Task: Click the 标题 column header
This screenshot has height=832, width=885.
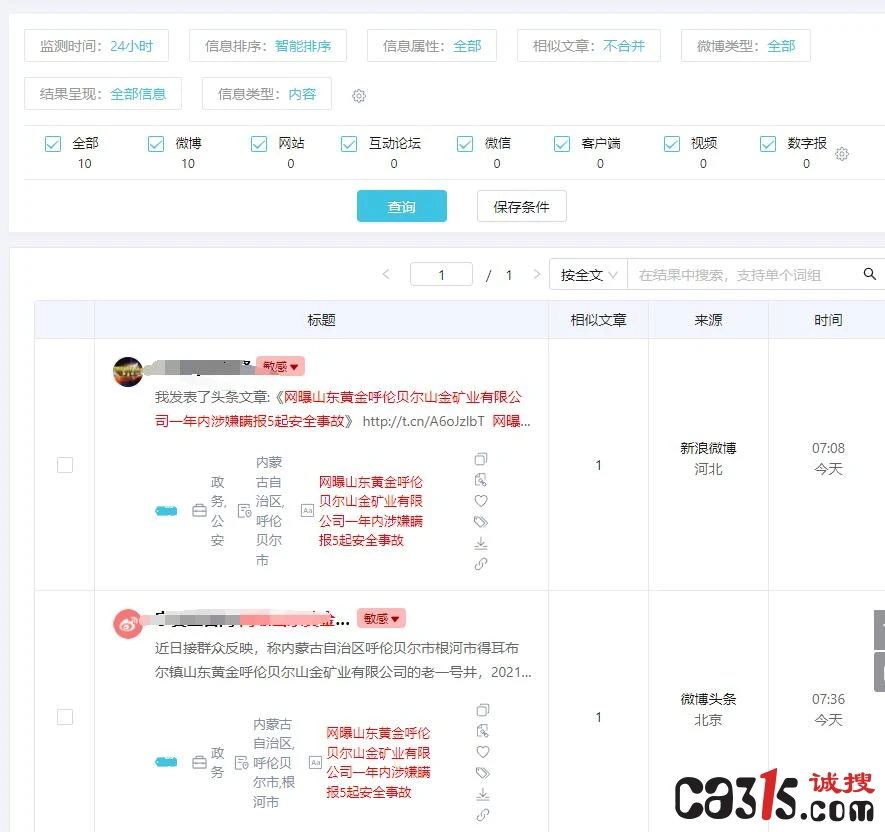Action: (x=322, y=320)
